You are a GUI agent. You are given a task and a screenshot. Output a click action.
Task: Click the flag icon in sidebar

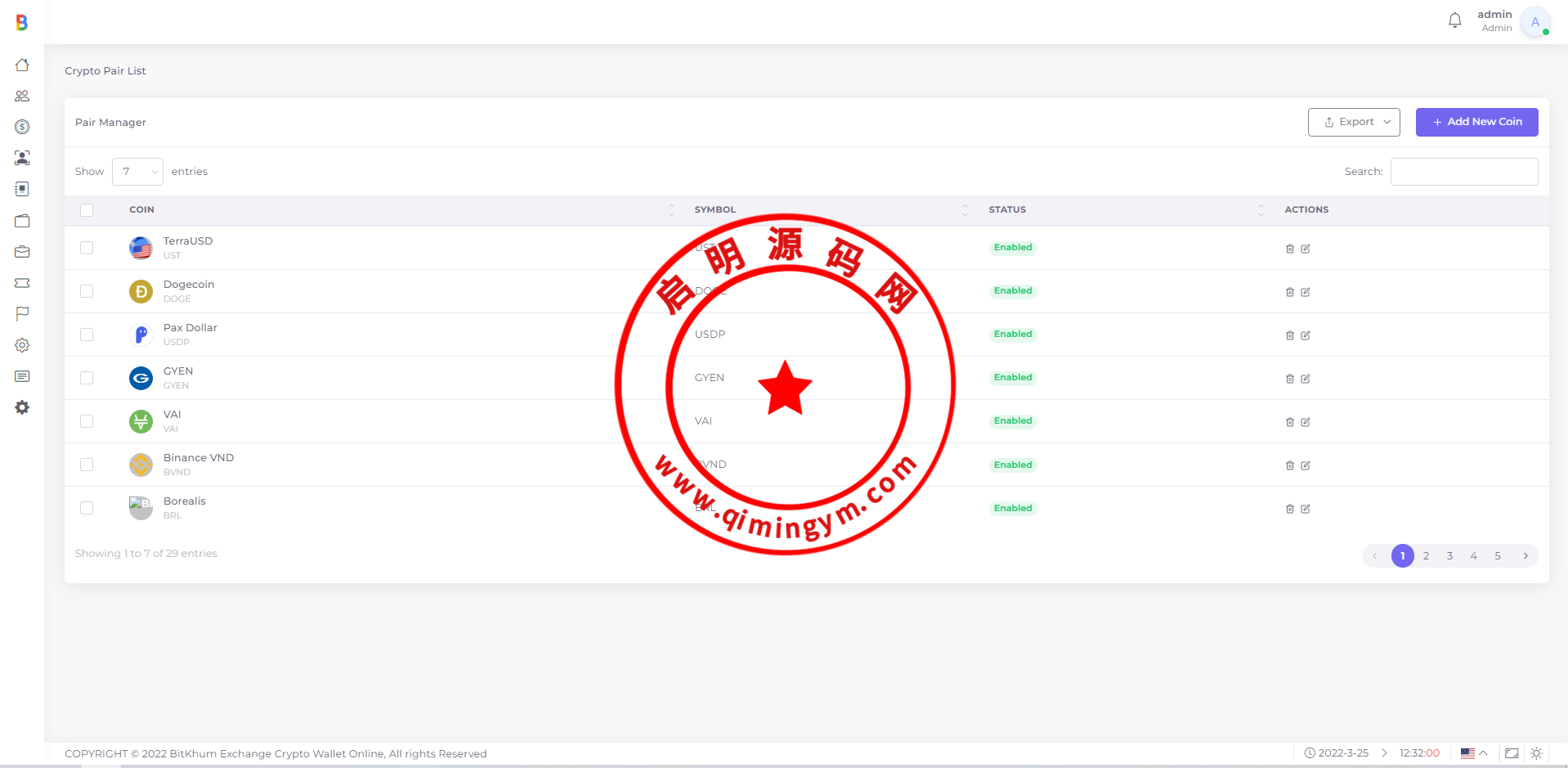[22, 313]
